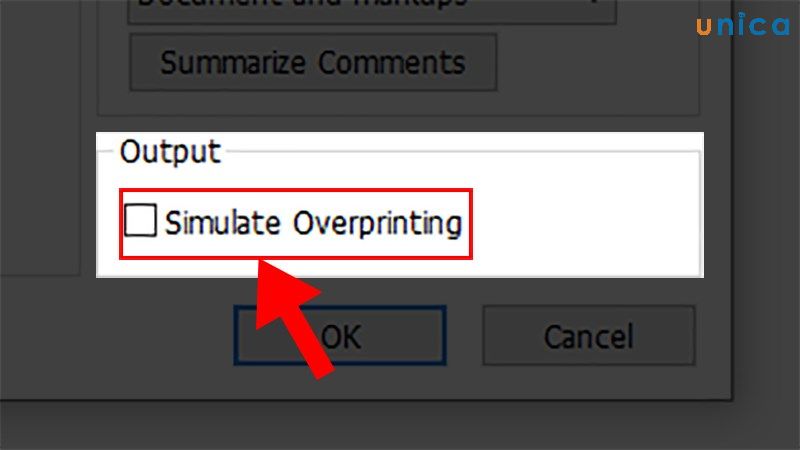Click the blue-outlined default OK button
Screen dimensions: 800x450
[x=340, y=335]
